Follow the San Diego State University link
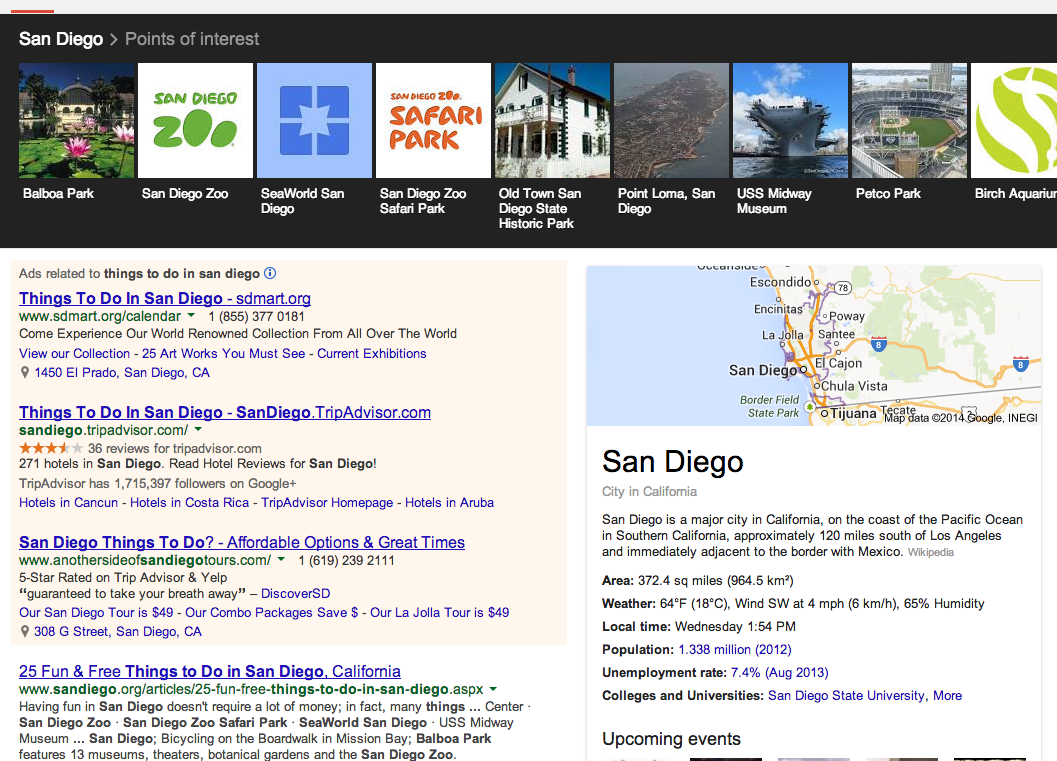Viewport: 1057px width, 761px height. pos(846,695)
